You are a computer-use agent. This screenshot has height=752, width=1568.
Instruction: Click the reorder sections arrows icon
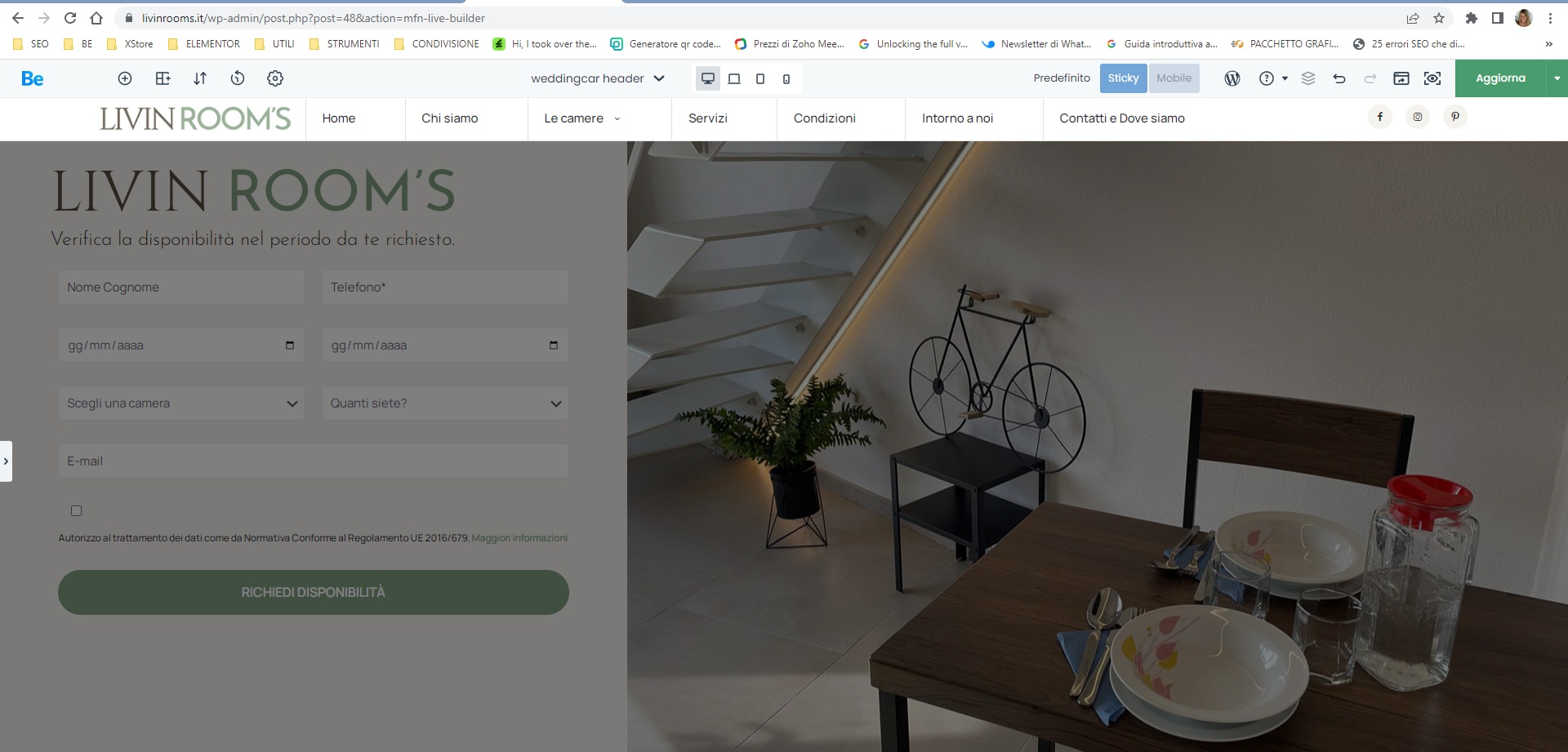click(200, 78)
